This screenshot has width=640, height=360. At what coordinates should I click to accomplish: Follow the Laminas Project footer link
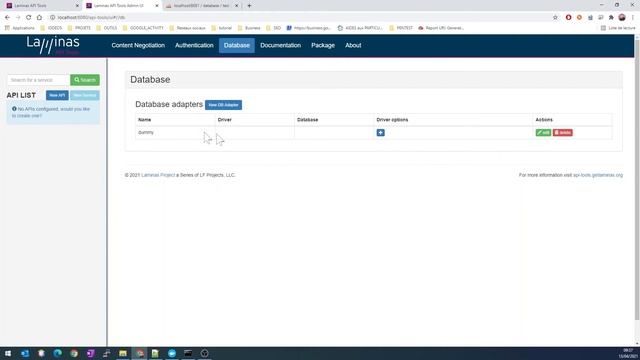[158, 175]
